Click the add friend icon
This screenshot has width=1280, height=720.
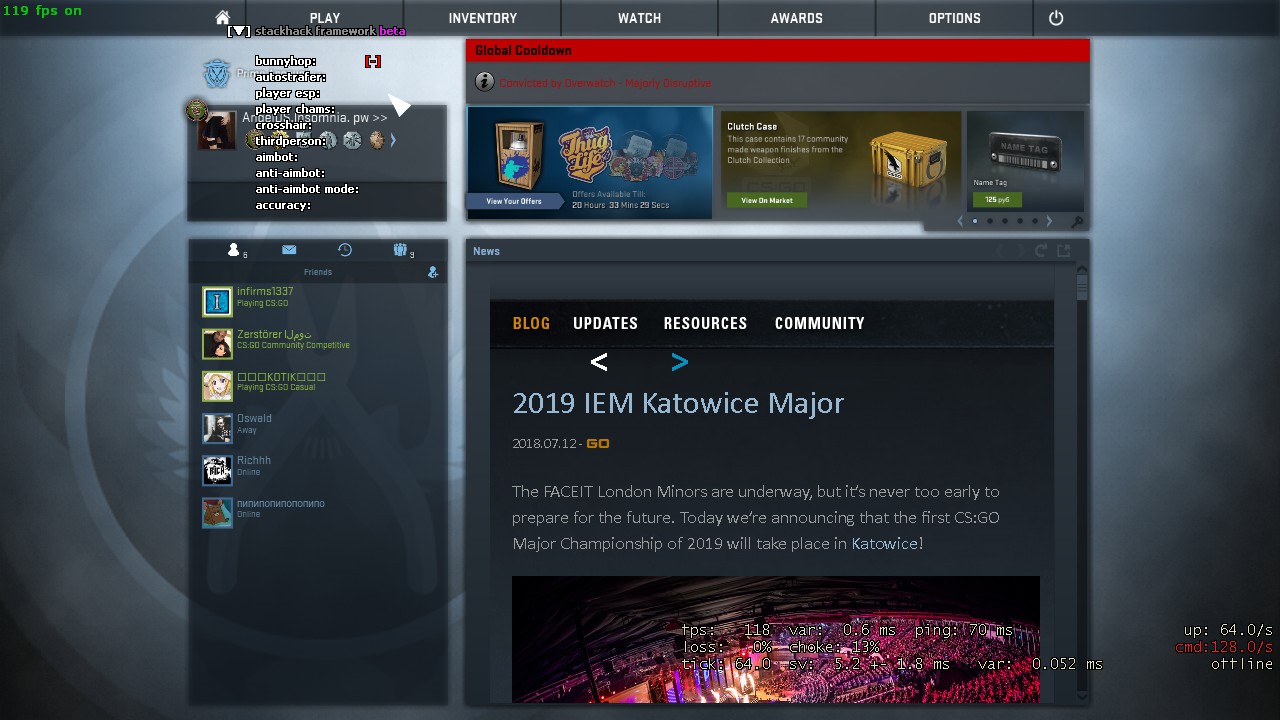pyautogui.click(x=433, y=272)
